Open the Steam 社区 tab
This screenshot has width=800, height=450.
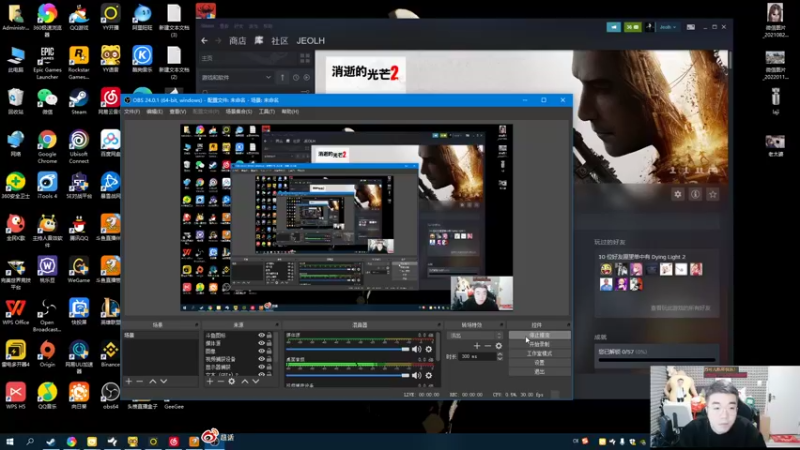click(280, 41)
